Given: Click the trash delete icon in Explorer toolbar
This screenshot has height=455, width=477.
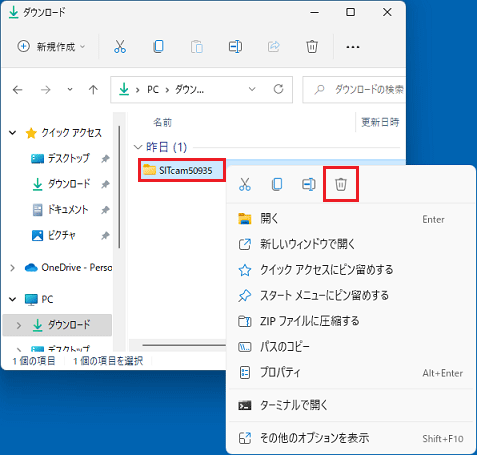Looking at the screenshot, I should [312, 46].
